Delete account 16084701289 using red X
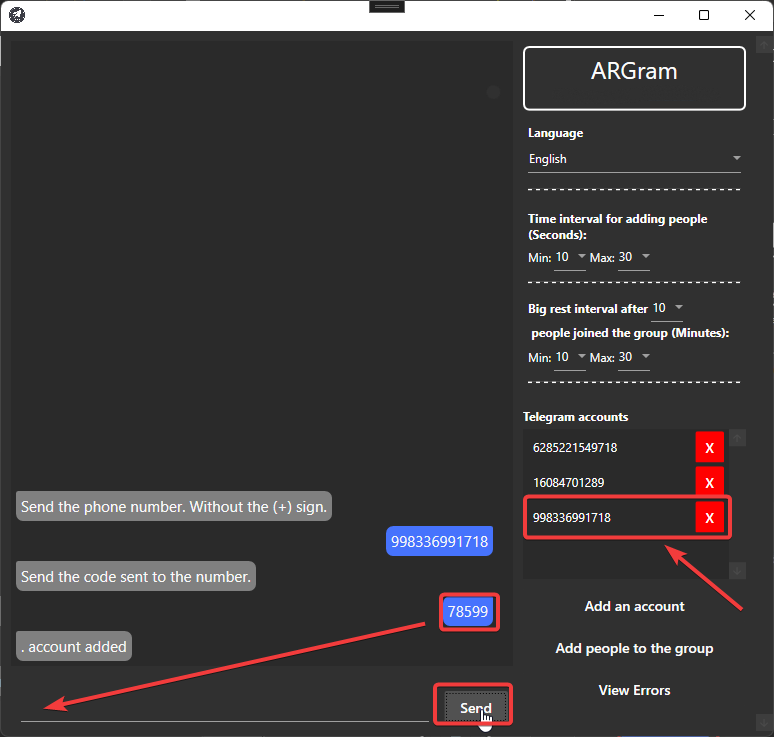 pyautogui.click(x=709, y=483)
